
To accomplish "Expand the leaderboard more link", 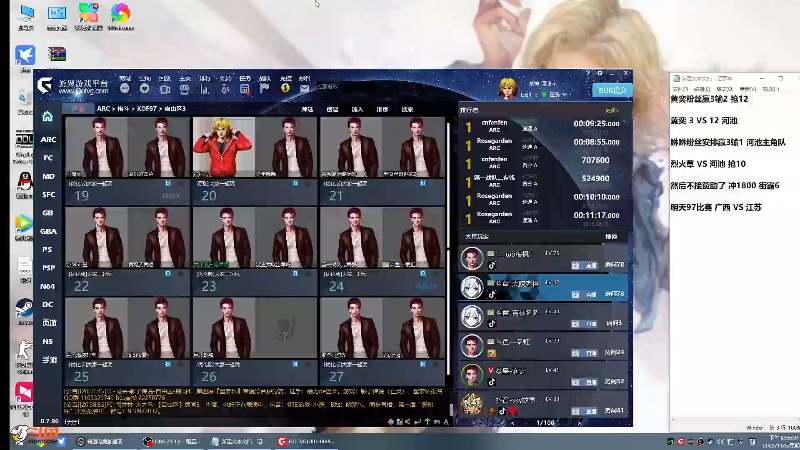I will coord(611,110).
